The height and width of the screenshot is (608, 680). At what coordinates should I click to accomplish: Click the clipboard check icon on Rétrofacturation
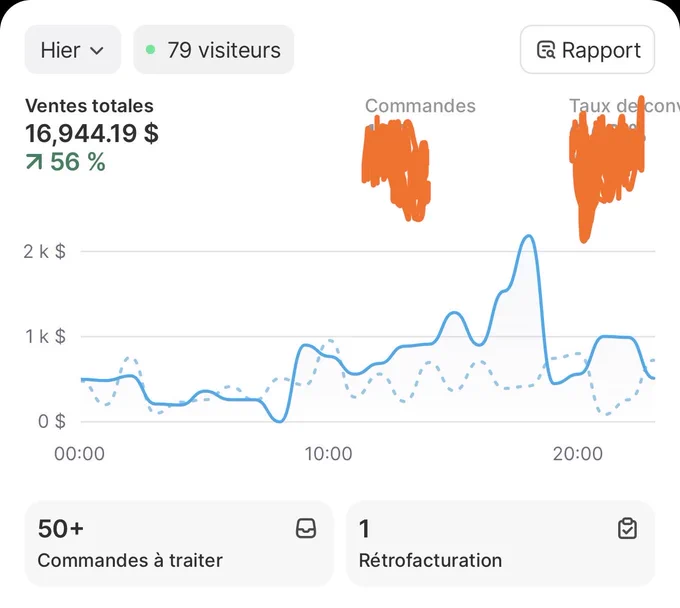click(x=627, y=529)
